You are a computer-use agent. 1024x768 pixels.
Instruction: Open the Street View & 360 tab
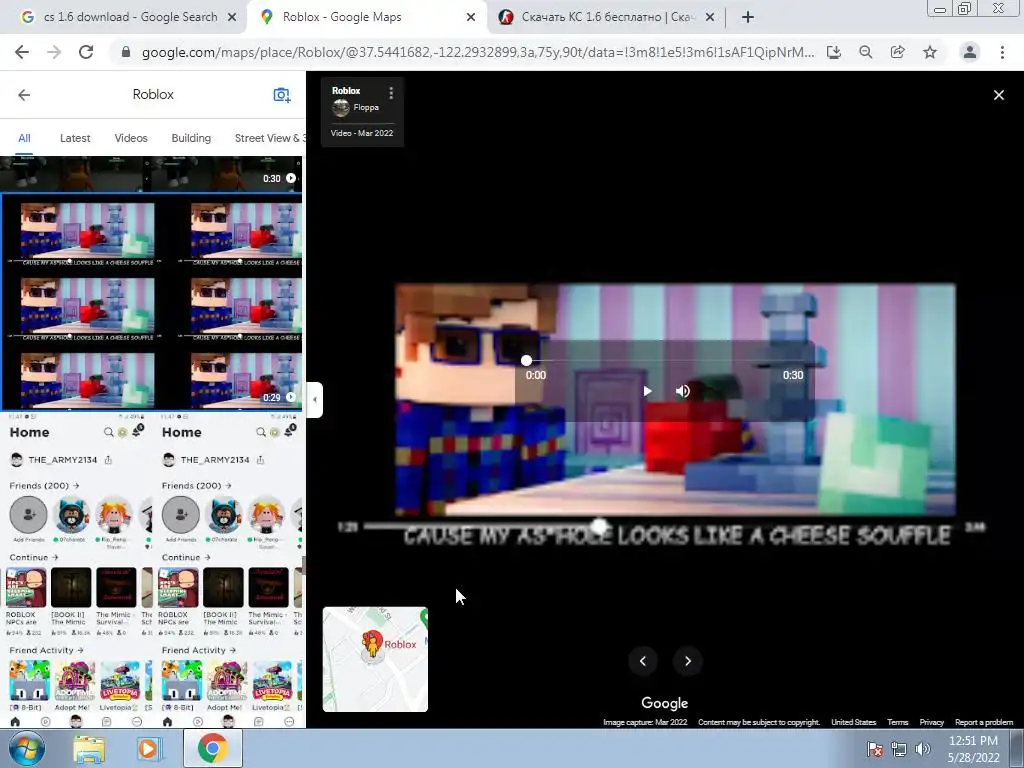coord(270,138)
